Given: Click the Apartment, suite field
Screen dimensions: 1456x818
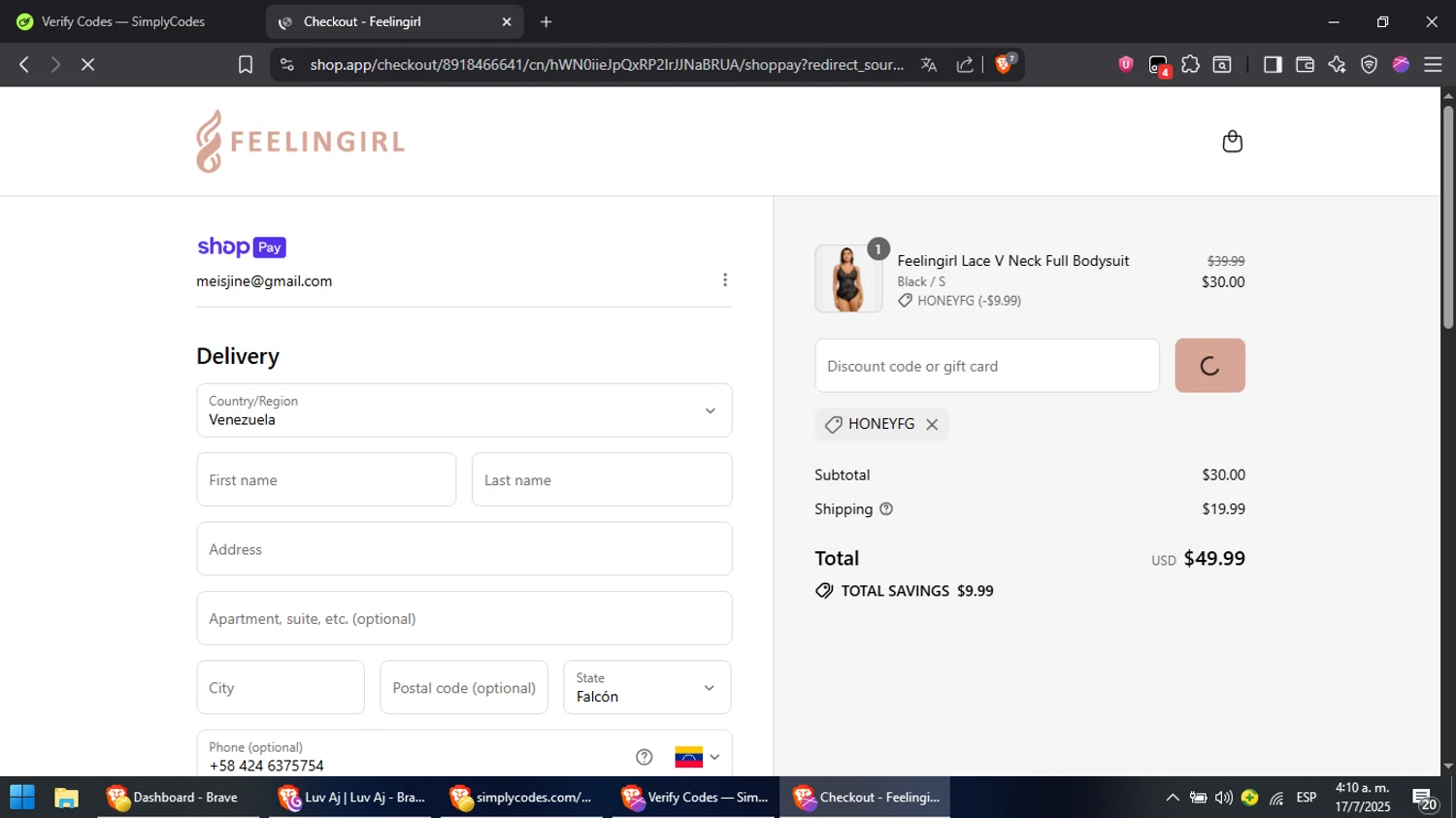Looking at the screenshot, I should point(464,618).
